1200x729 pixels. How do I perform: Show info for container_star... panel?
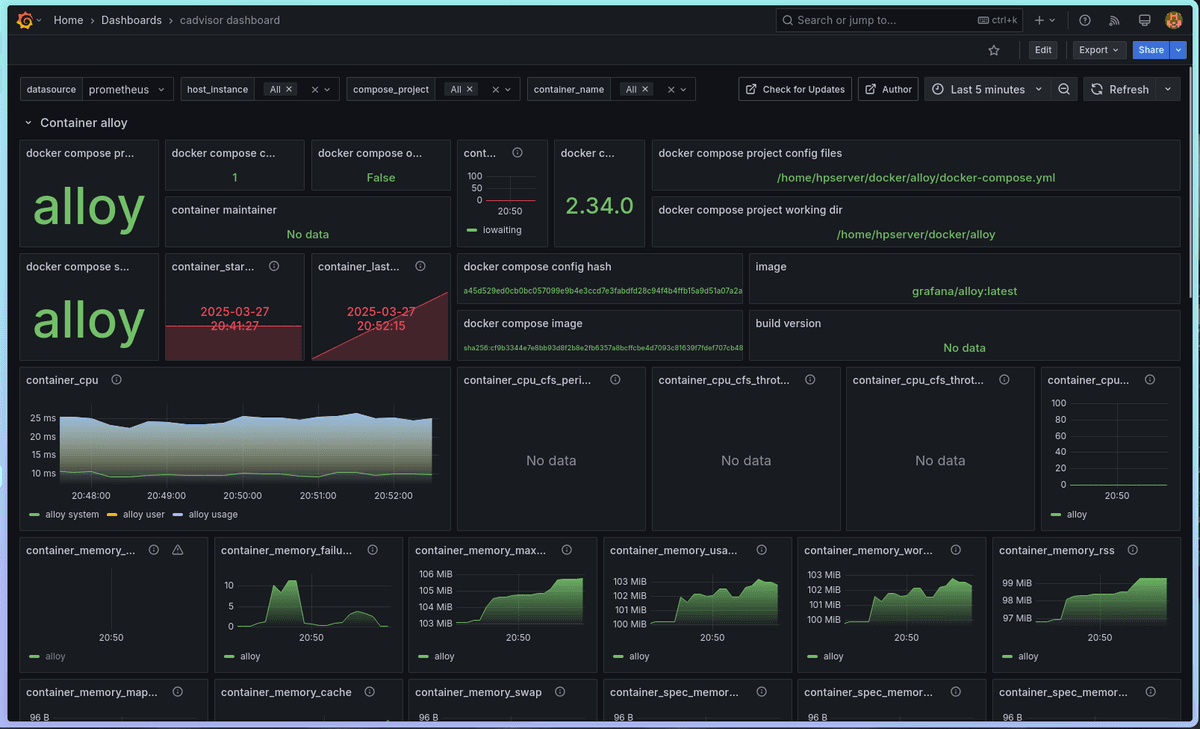click(274, 266)
